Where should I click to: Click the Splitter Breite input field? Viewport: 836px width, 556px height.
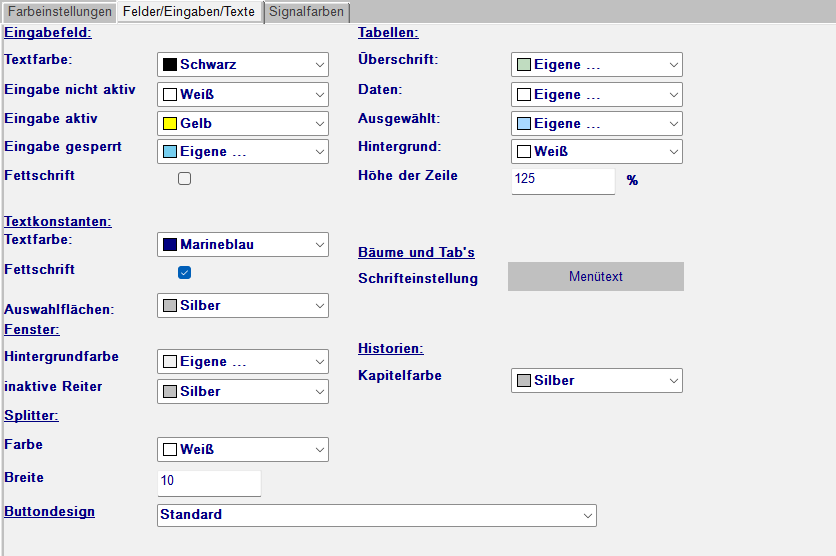pos(209,481)
